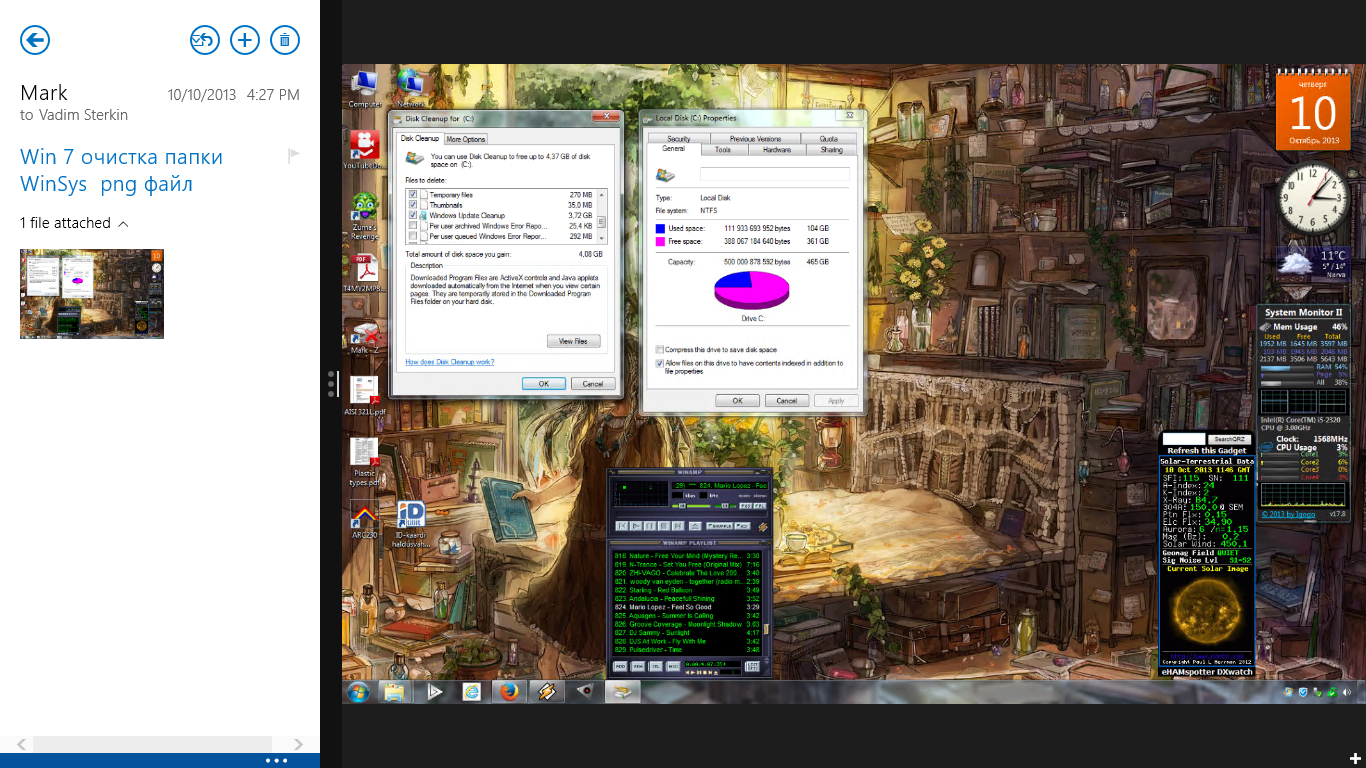Collapse the '1 file attached' section
Screen dimensions: 1366x768
click(74, 223)
